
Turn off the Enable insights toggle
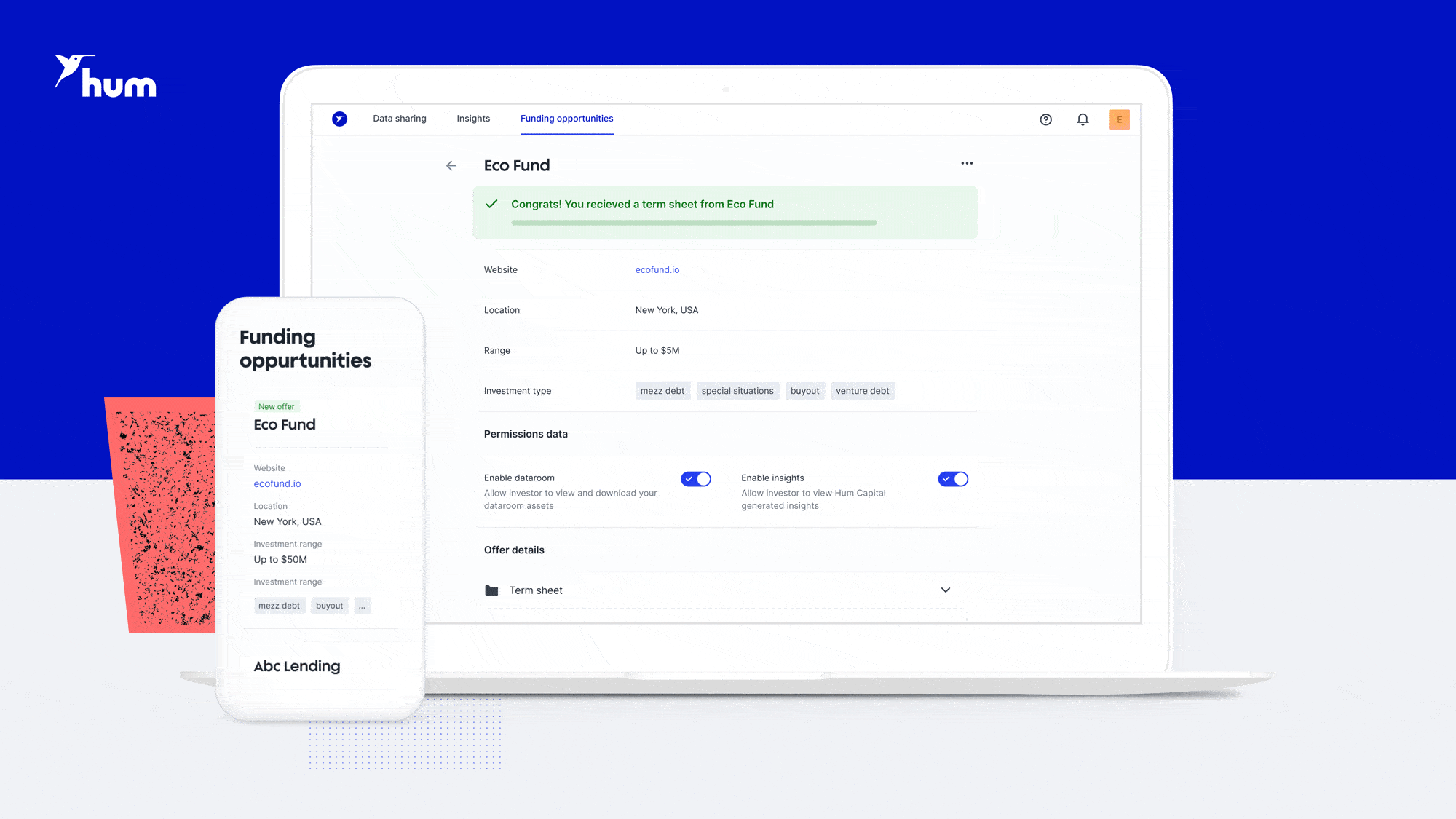point(953,479)
